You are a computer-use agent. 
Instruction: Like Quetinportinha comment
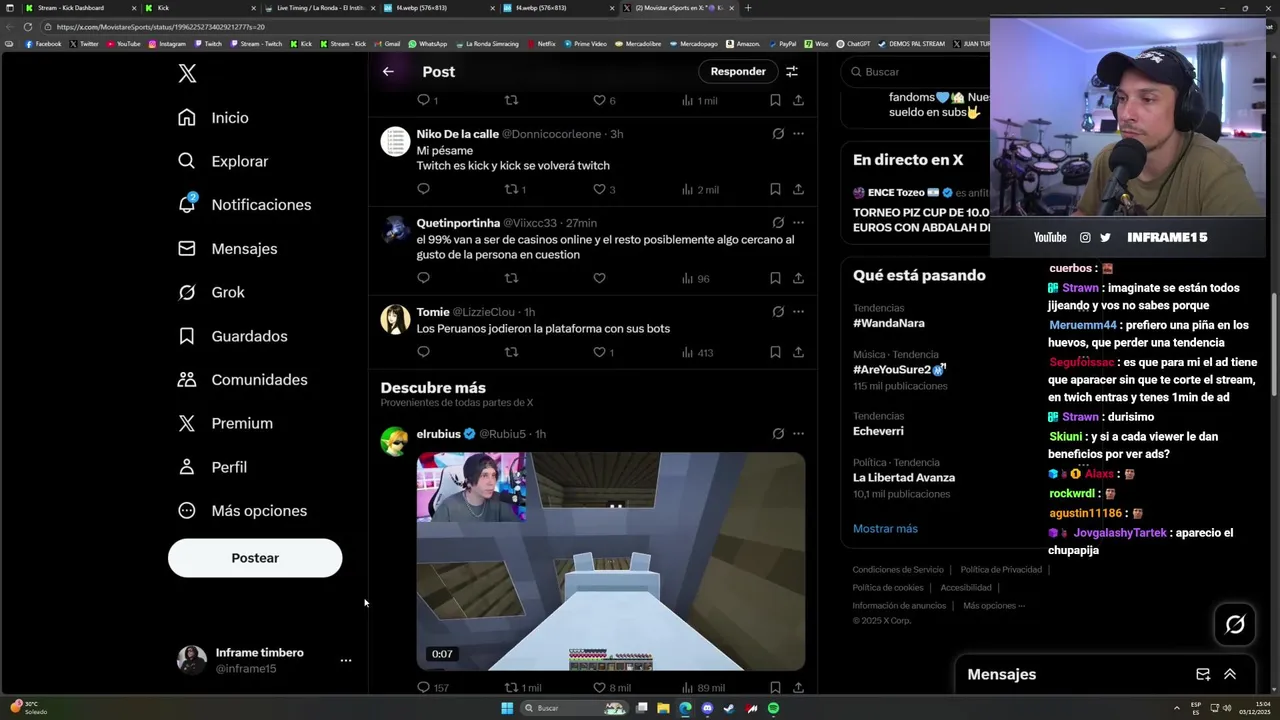pos(599,278)
